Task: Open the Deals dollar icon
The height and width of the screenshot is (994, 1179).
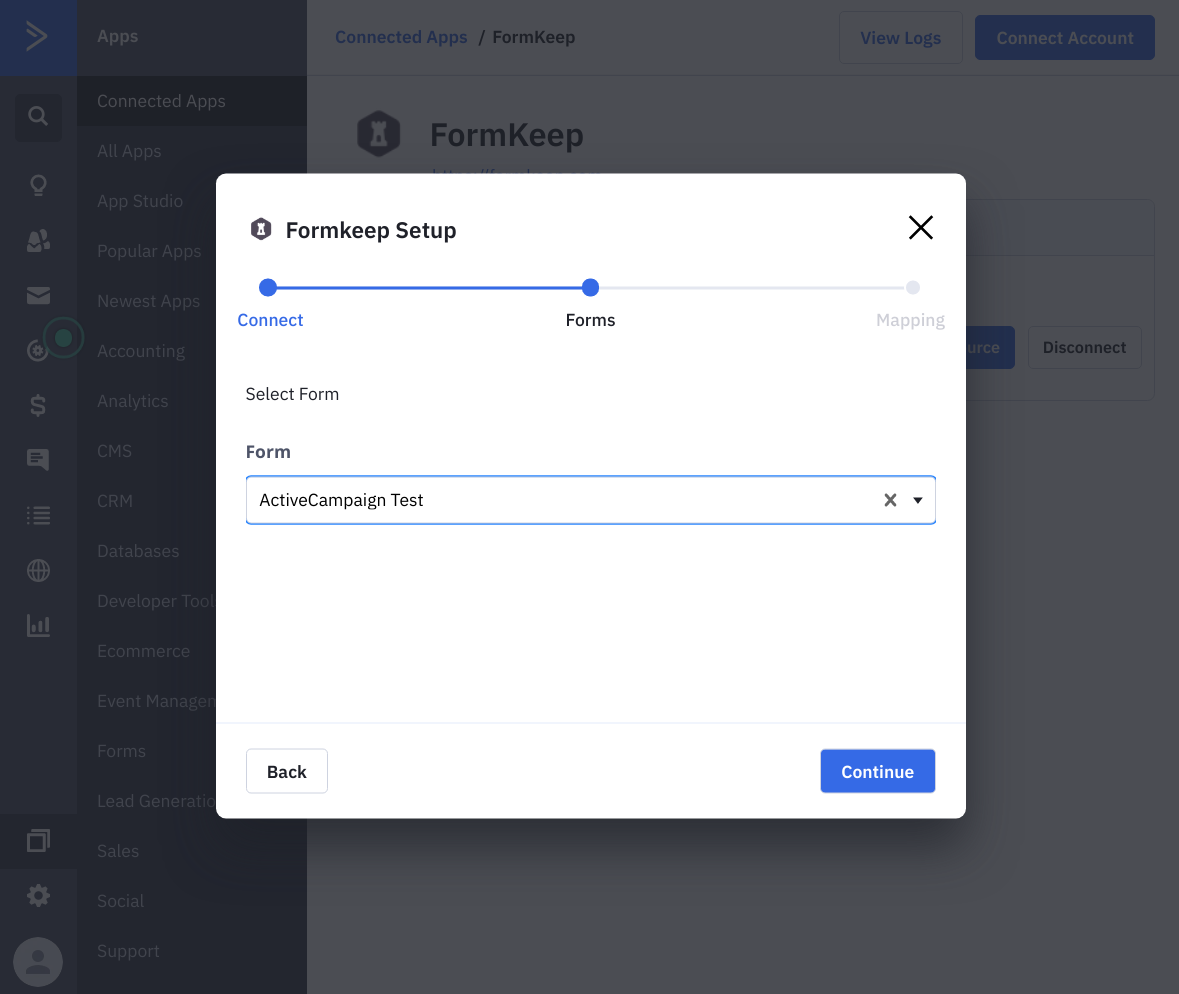Action: (x=38, y=405)
